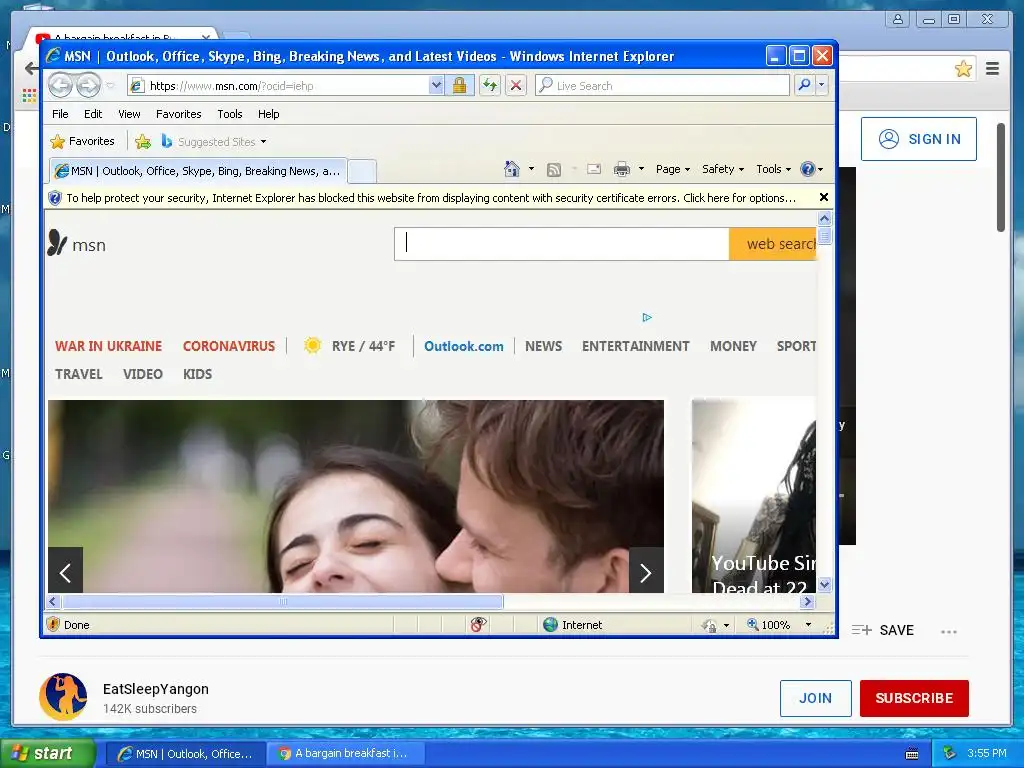Open a new blank IE tab
The image size is (1024, 768).
pos(362,172)
